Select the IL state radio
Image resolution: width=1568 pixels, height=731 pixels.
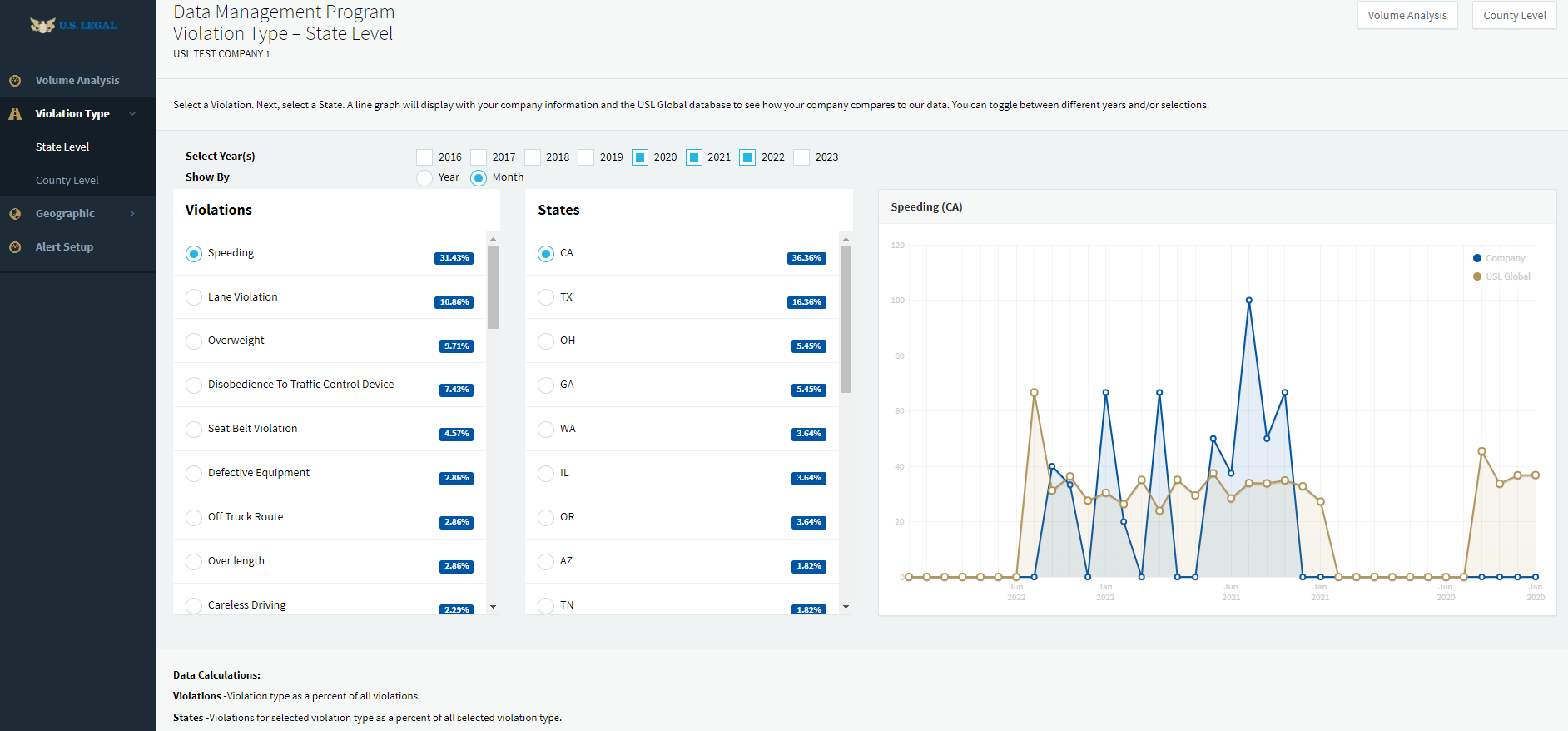[546, 474]
